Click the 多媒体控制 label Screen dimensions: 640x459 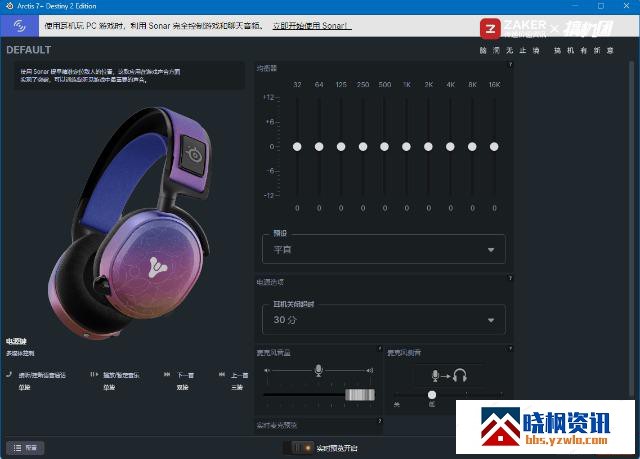click(x=20, y=353)
